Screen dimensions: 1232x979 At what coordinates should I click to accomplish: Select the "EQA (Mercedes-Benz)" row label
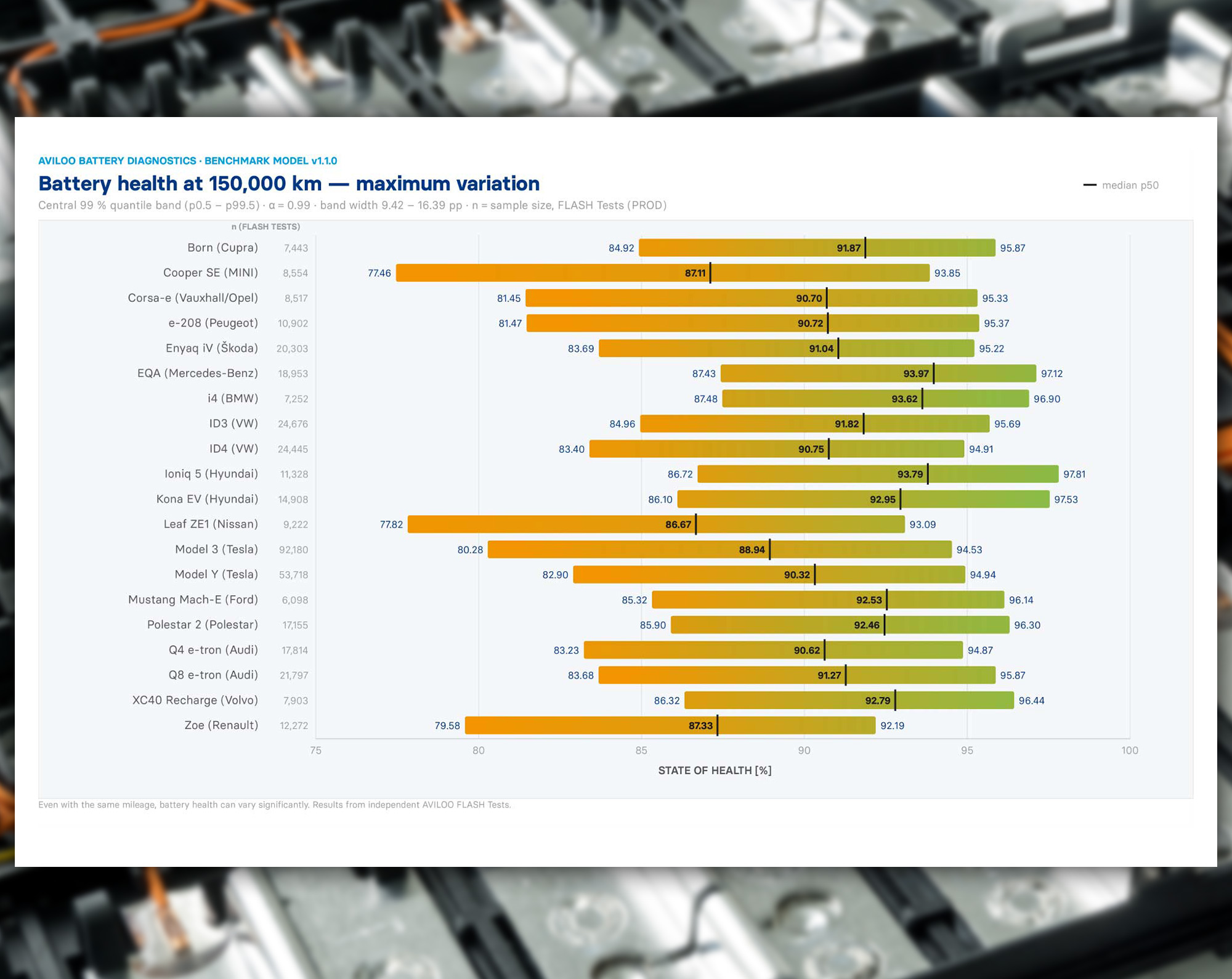pyautogui.click(x=198, y=373)
